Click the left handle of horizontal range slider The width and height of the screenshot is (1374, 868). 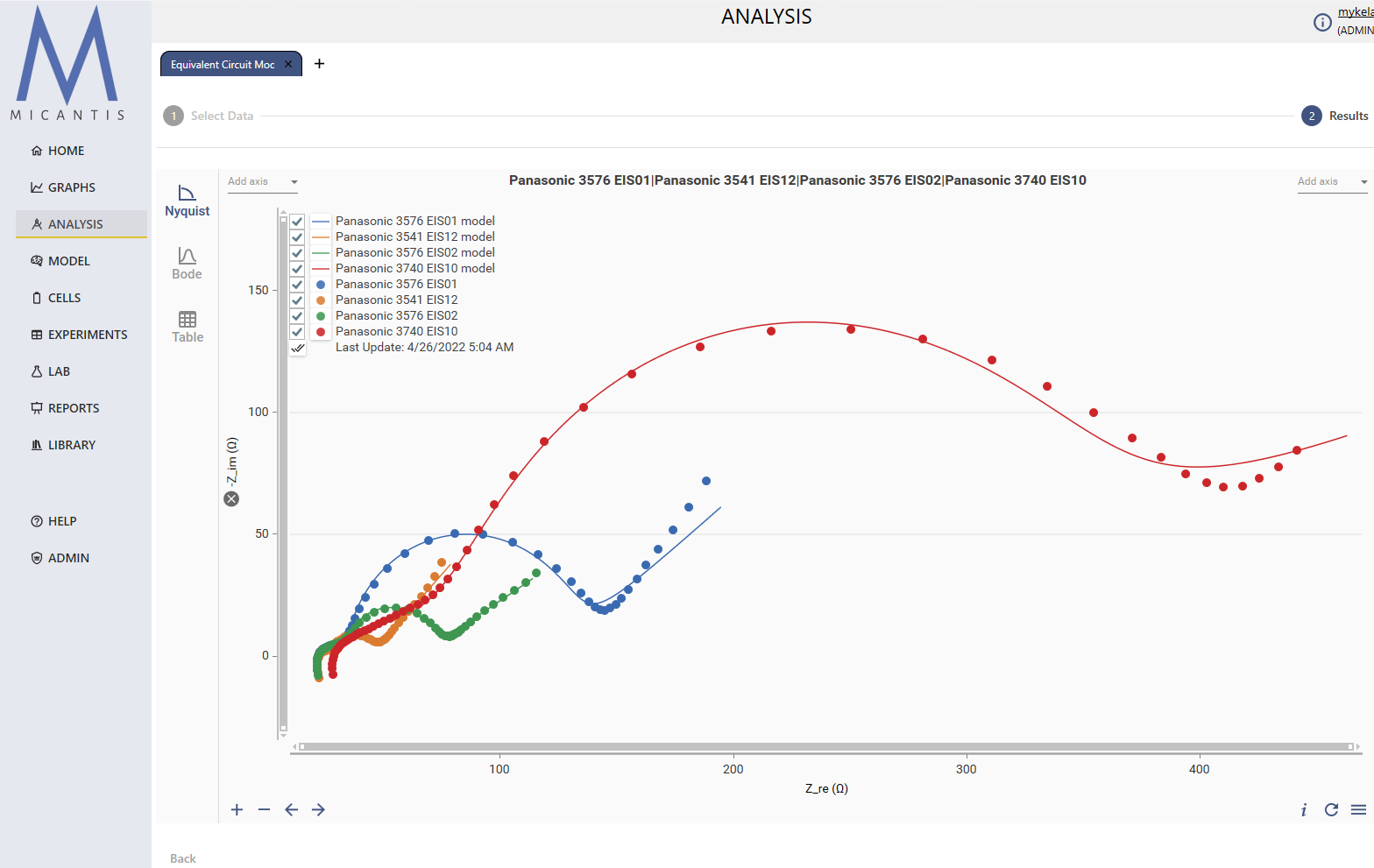(302, 747)
